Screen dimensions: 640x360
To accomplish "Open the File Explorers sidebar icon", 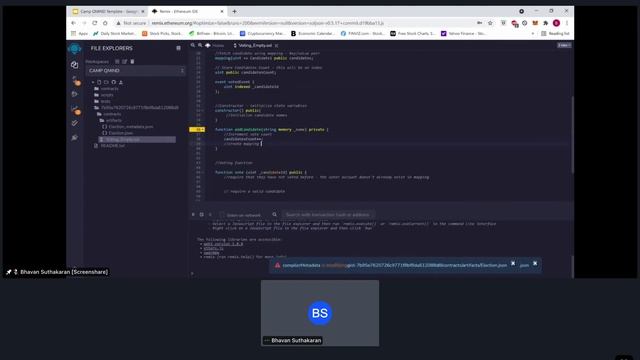I will (74, 65).
